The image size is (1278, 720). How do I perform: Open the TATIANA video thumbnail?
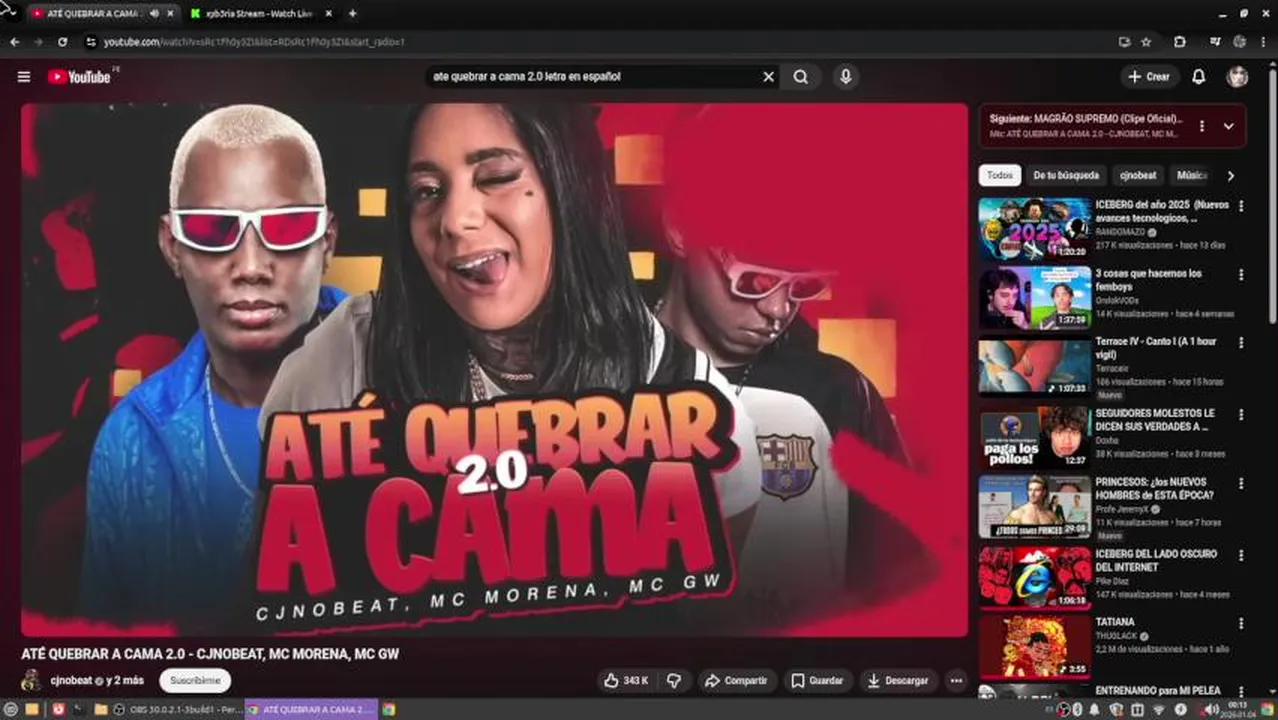[1035, 647]
